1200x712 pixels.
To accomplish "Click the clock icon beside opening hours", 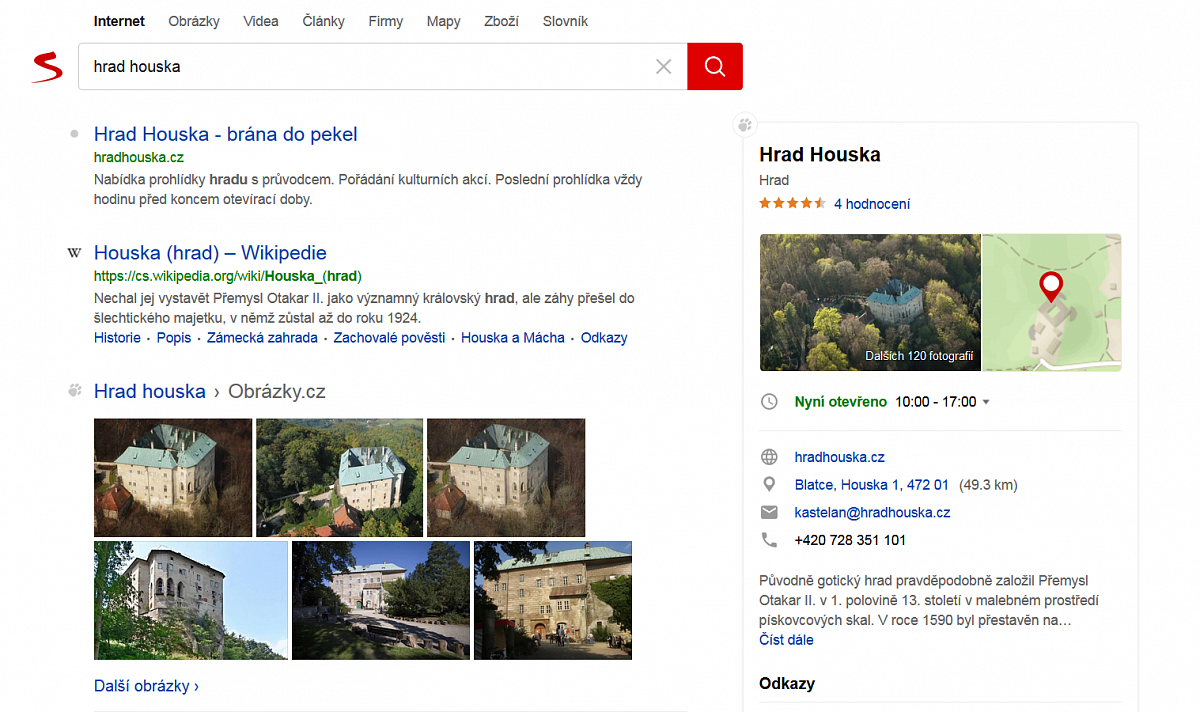I will [x=769, y=402].
